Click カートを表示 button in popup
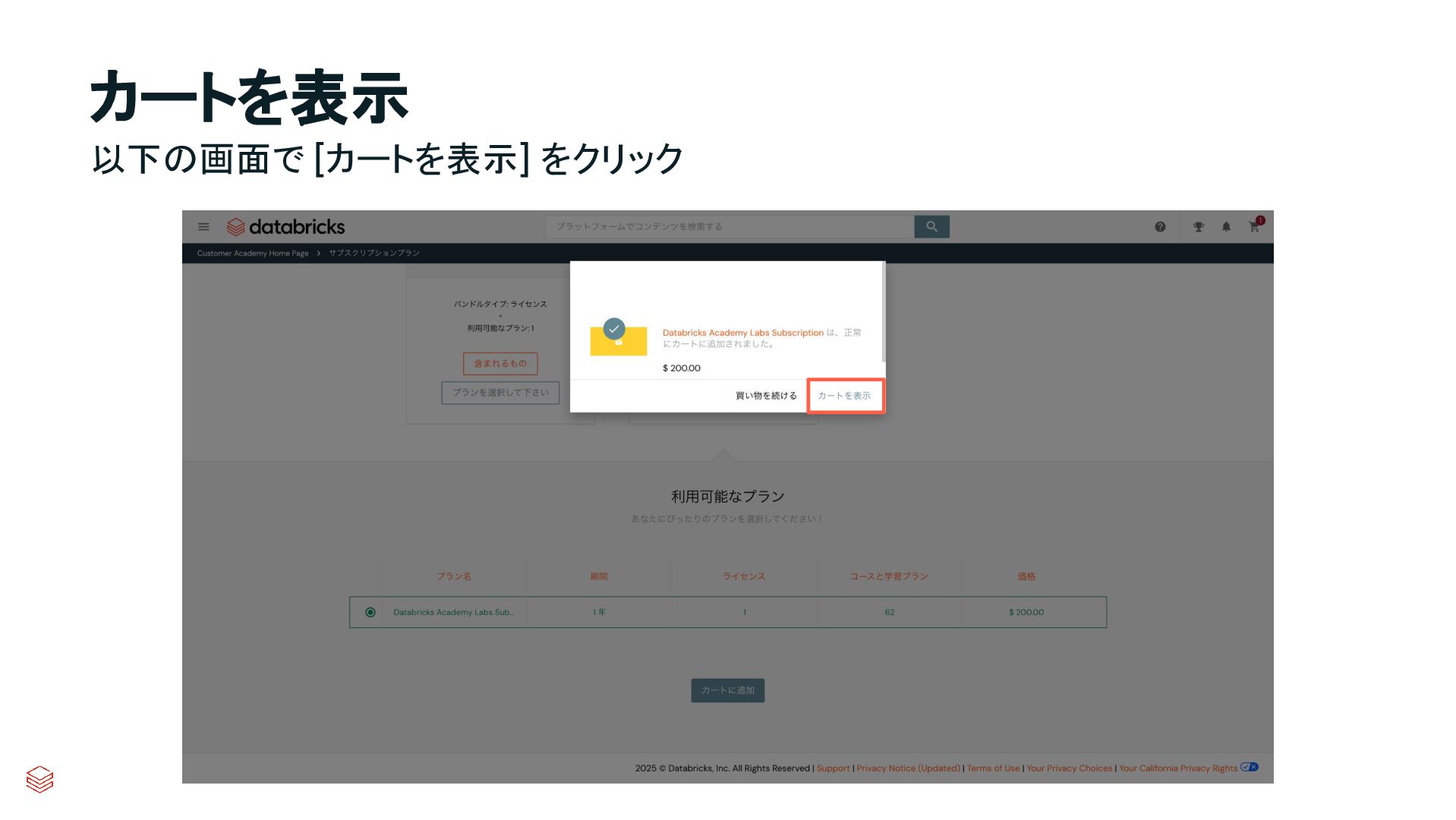 [x=846, y=396]
